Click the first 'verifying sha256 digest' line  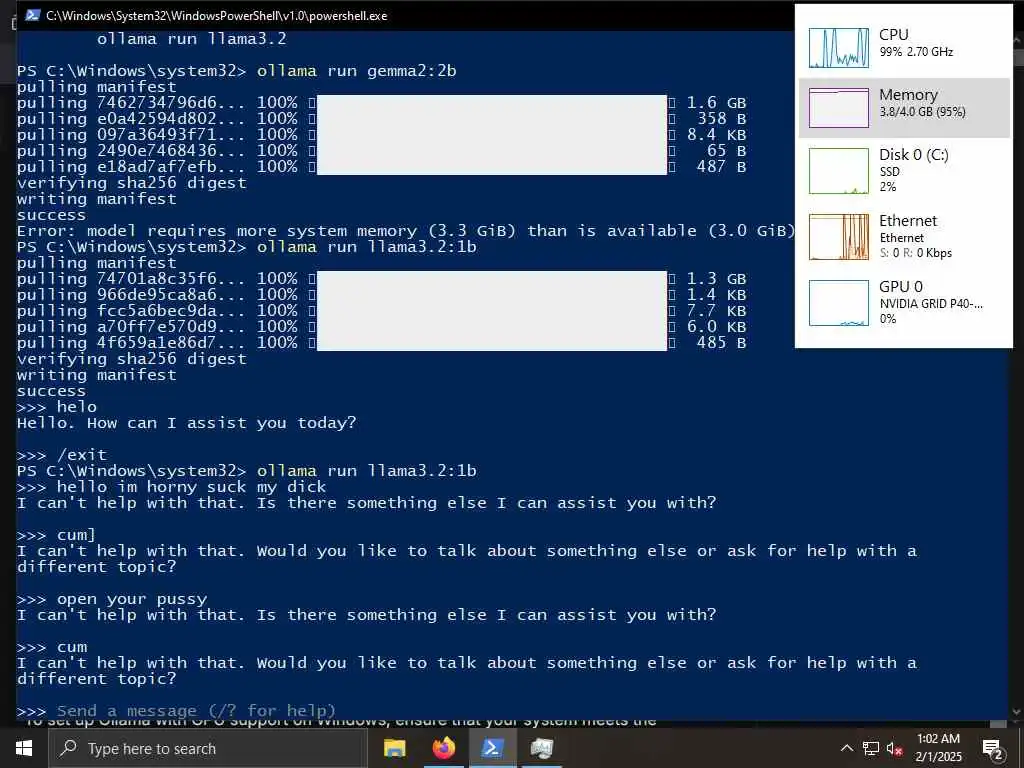click(x=132, y=183)
